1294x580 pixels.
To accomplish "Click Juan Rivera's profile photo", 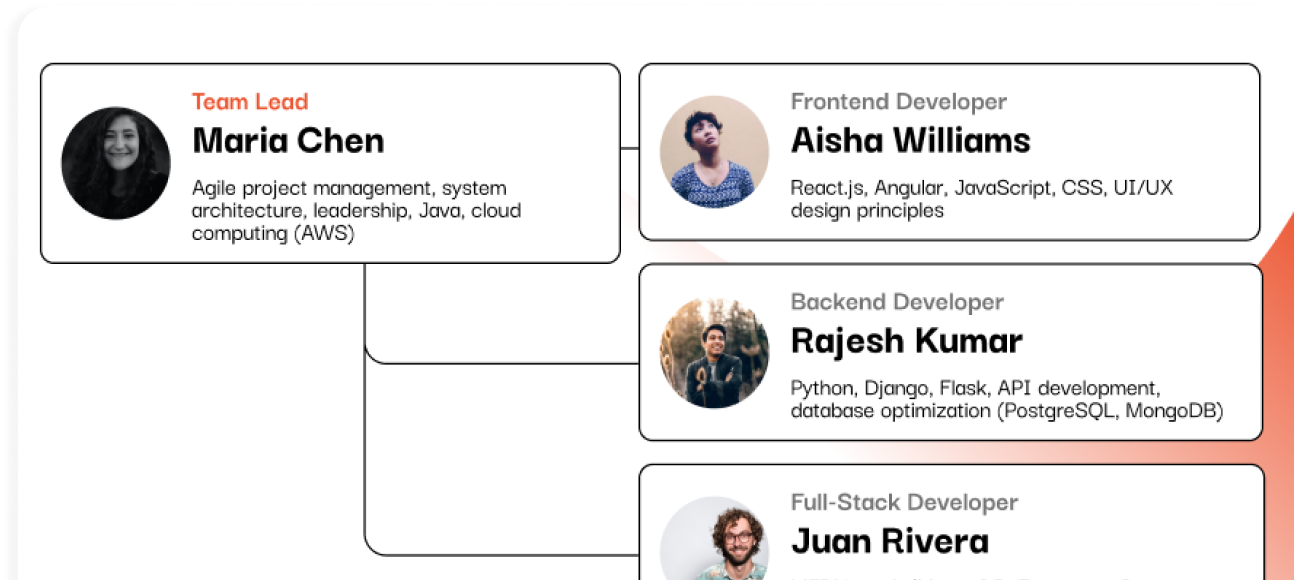I will point(714,540).
